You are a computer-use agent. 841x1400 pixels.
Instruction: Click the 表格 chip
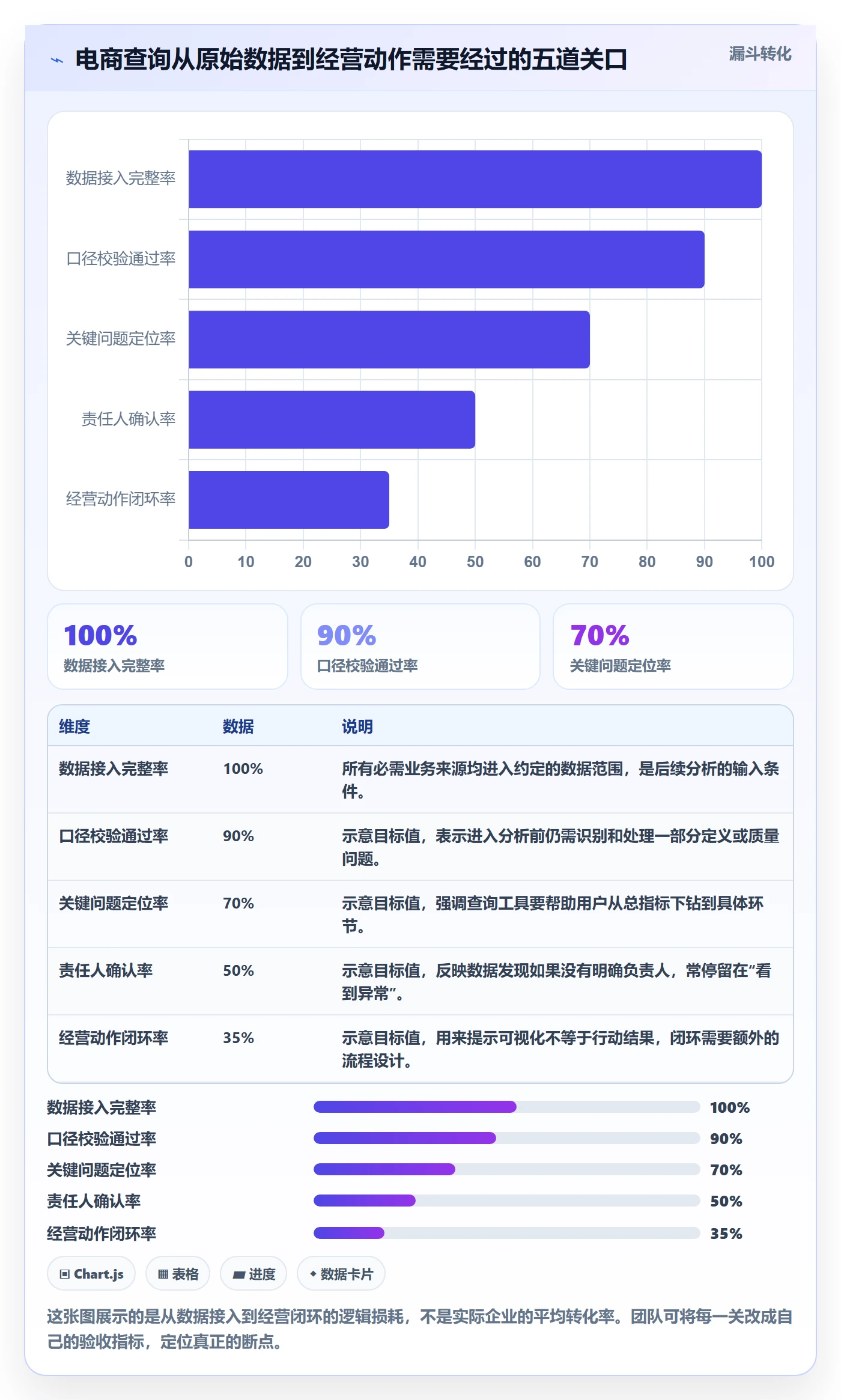(x=178, y=1273)
